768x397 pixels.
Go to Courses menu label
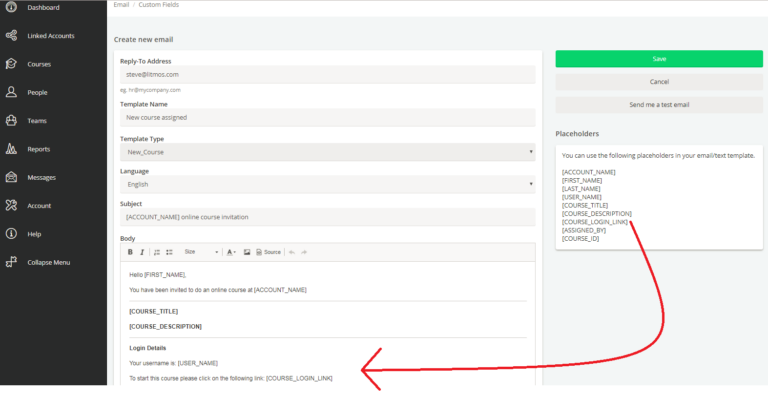click(39, 64)
